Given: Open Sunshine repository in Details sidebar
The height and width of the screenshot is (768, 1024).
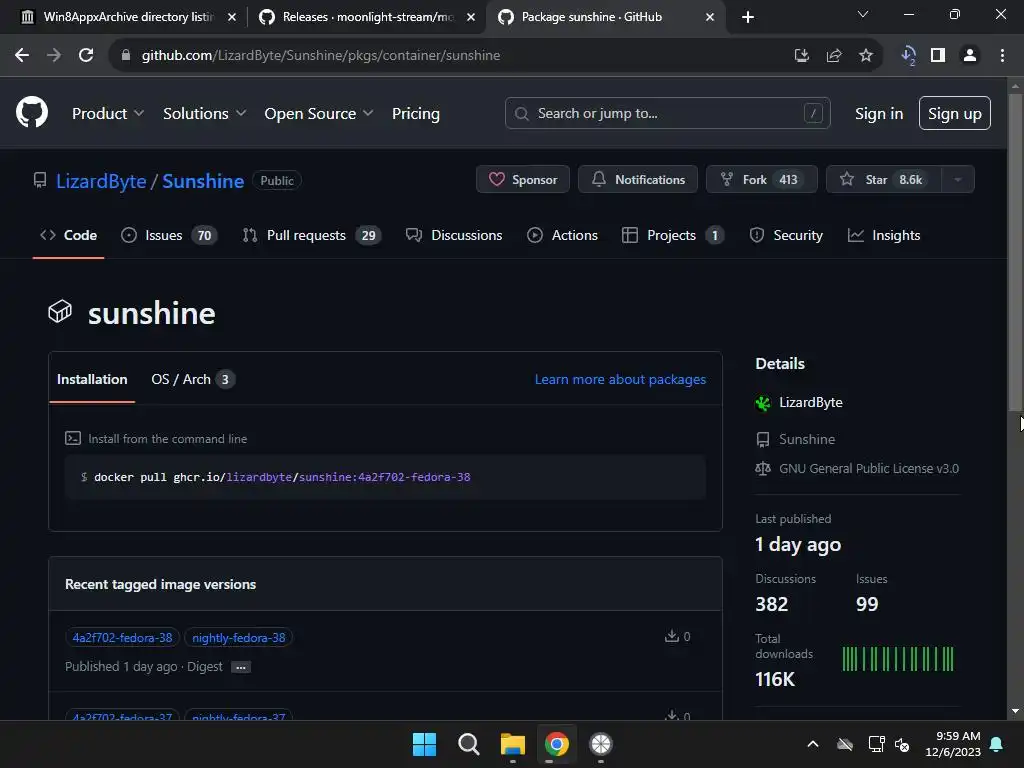Looking at the screenshot, I should point(807,439).
